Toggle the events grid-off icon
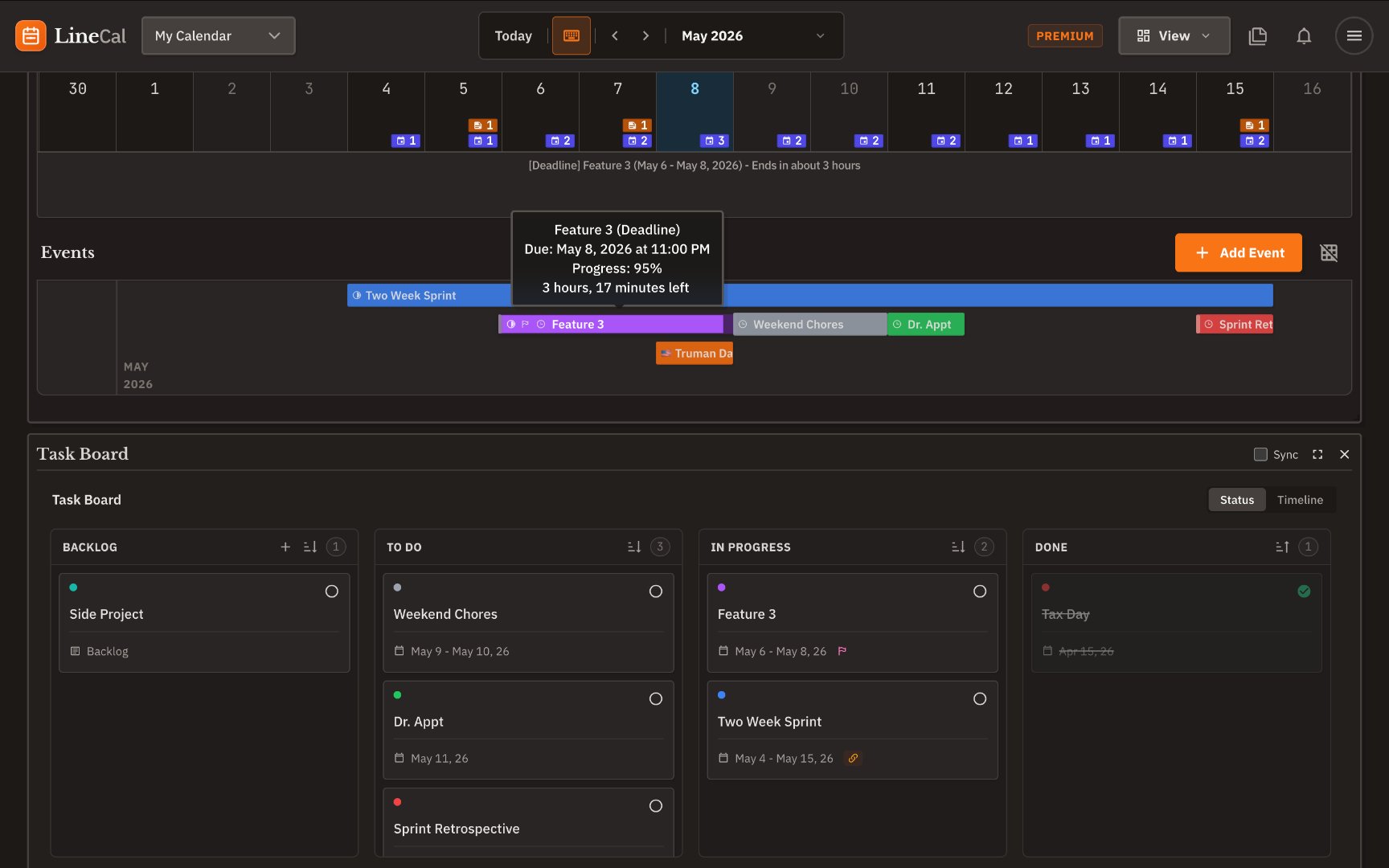Screen dimensions: 1389x868 [x=1330, y=253]
